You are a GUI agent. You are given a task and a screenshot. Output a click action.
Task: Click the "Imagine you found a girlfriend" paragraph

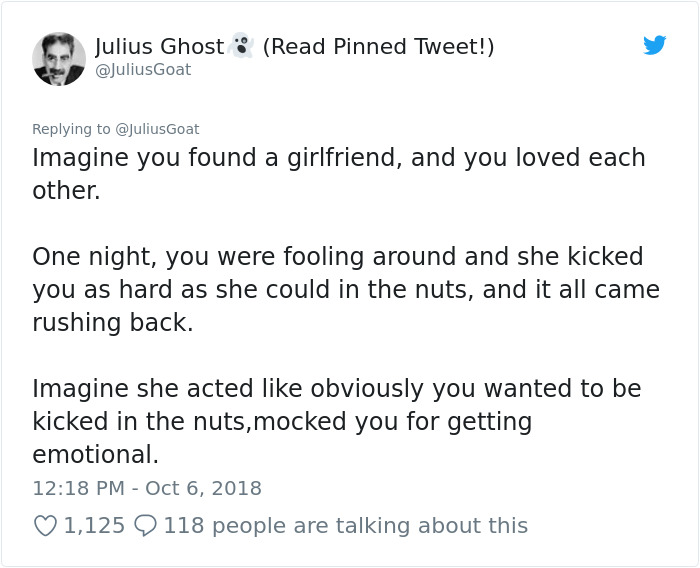[x=338, y=158]
